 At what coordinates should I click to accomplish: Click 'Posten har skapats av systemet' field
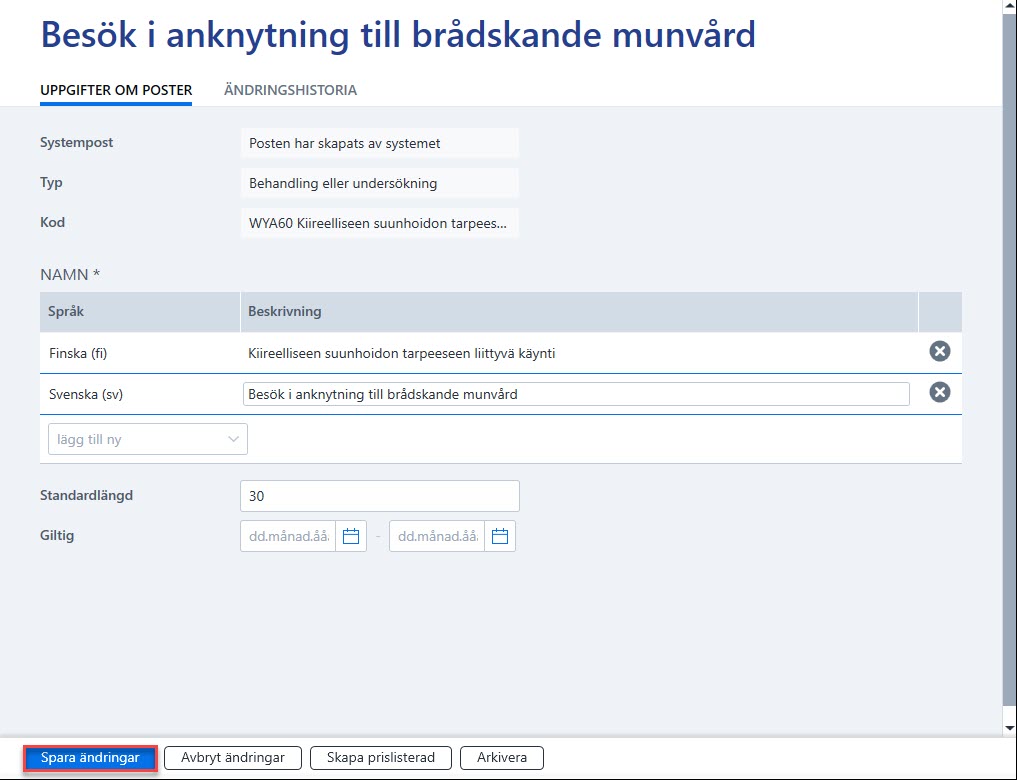tap(379, 143)
